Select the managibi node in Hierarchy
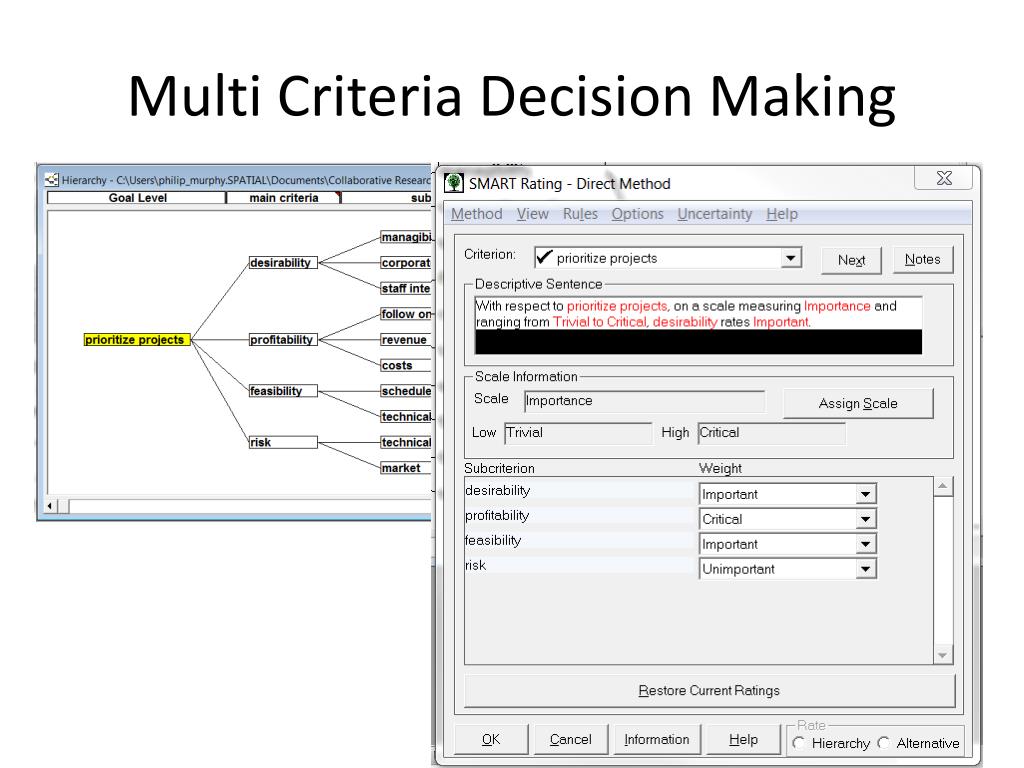Viewport: 1024px width, 768px height. click(x=406, y=237)
